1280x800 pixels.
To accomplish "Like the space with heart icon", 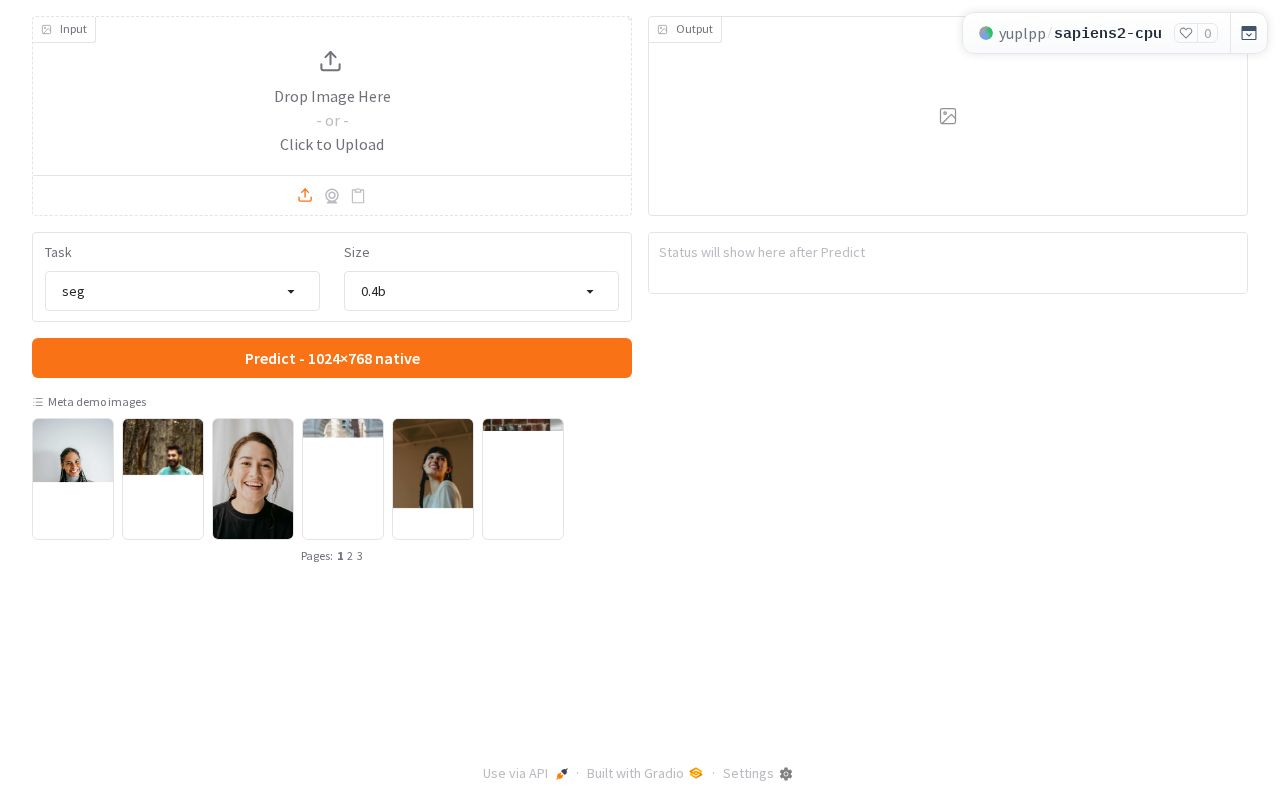I will [1186, 33].
